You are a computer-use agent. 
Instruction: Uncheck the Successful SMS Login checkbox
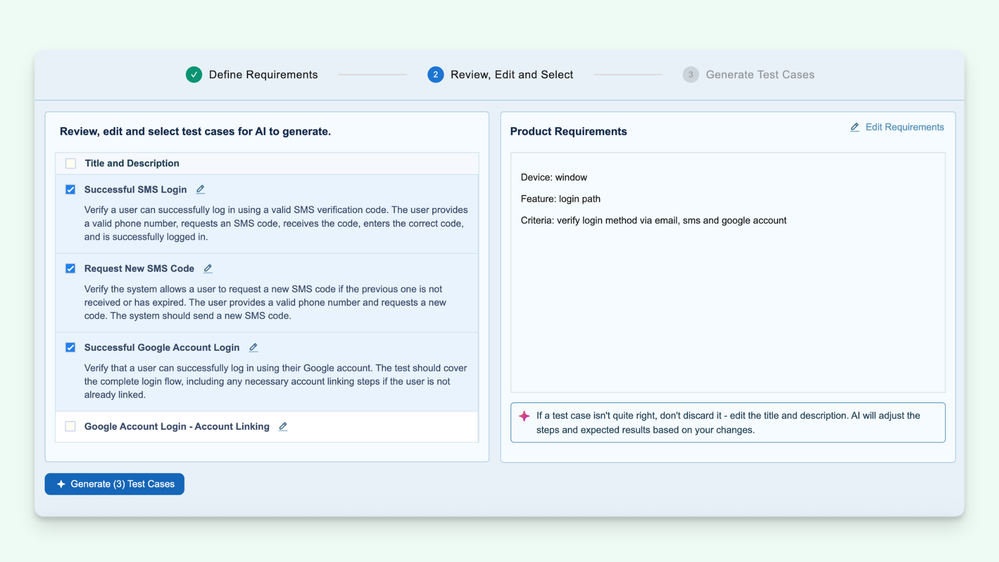[70, 189]
